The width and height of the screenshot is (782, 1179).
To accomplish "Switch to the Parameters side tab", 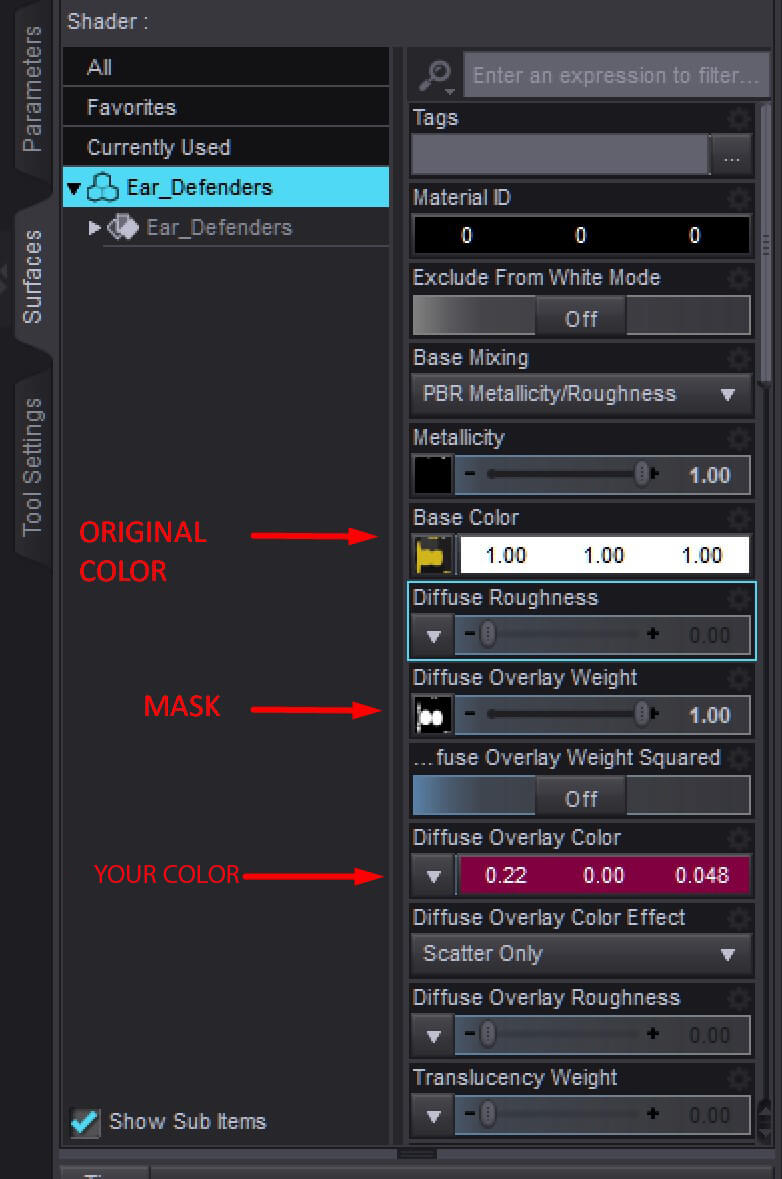I will click(x=32, y=89).
